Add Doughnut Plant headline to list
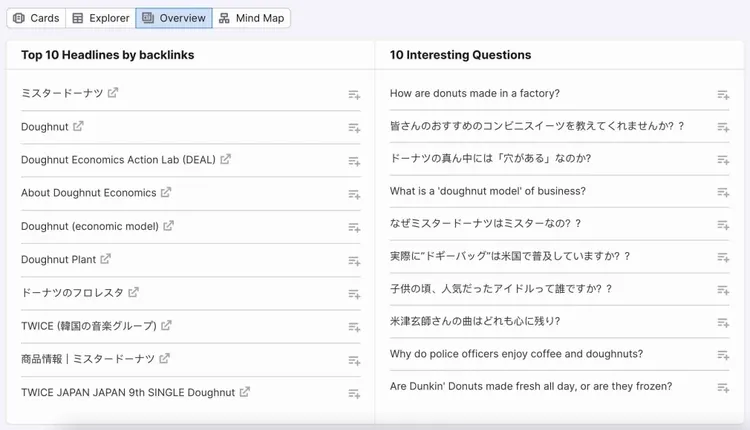Screen dimensions: 750x430 pos(354,261)
